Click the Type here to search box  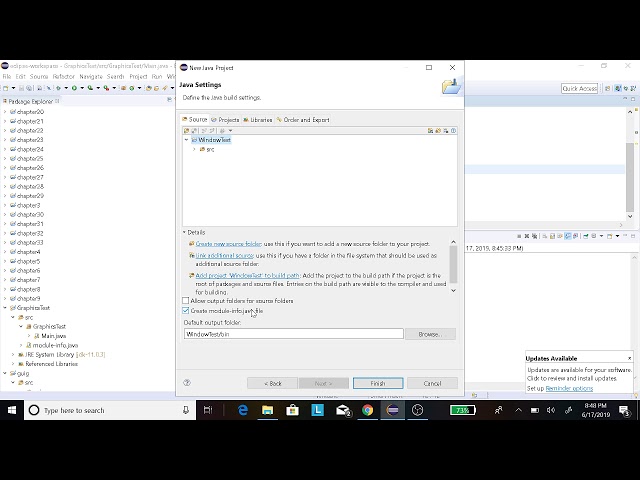point(110,410)
